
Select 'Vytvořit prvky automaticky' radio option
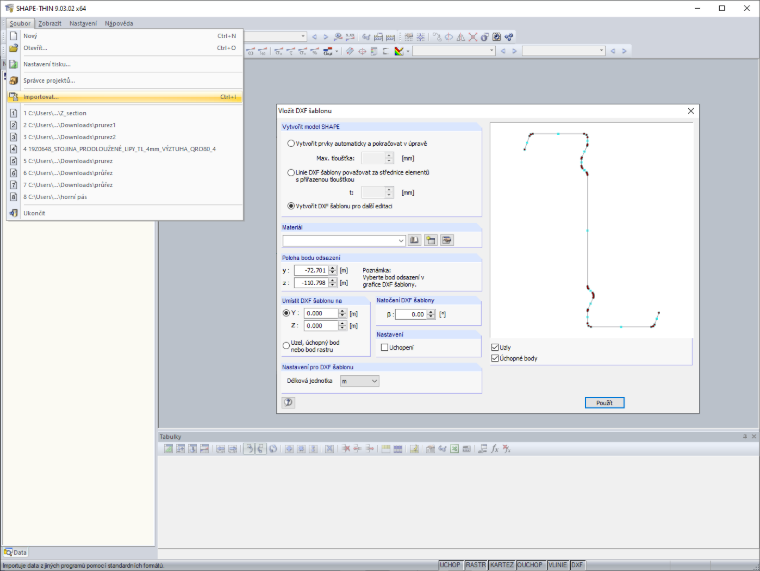coord(291,143)
